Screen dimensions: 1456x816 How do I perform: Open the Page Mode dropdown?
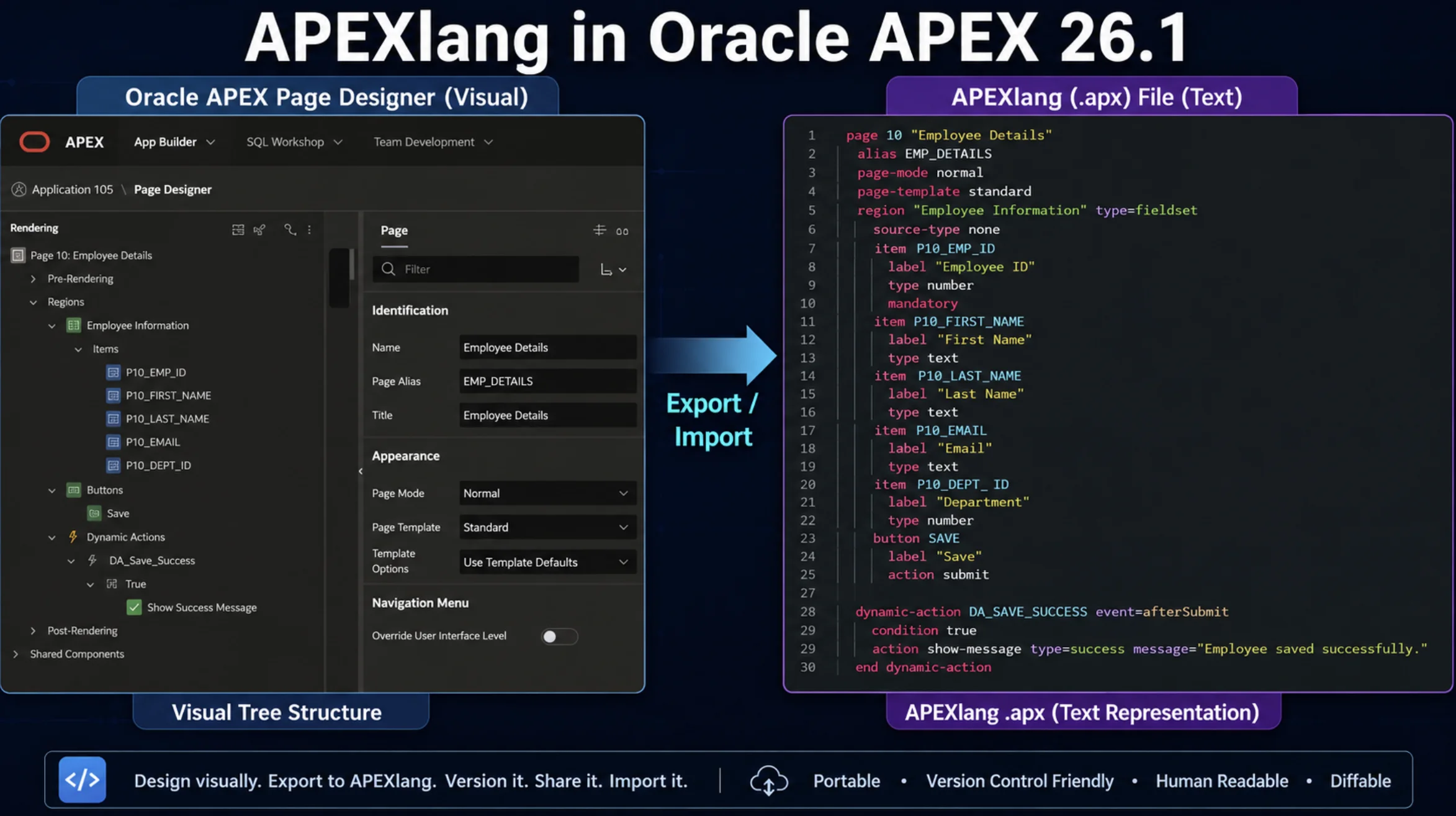tap(547, 493)
